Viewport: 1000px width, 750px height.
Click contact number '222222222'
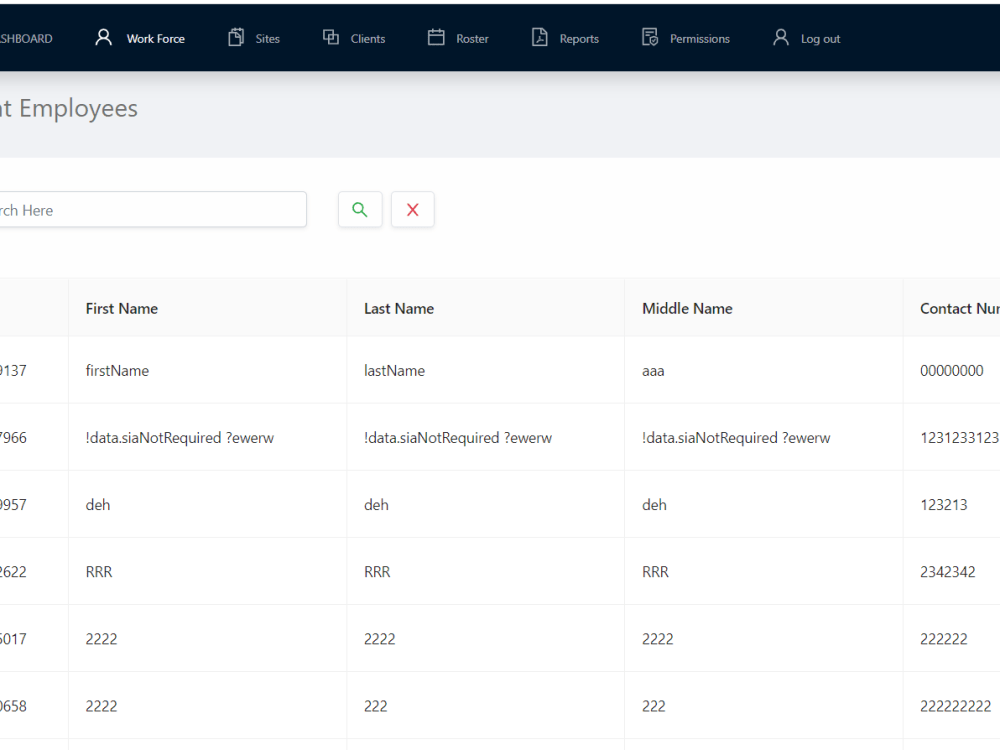click(x=955, y=706)
